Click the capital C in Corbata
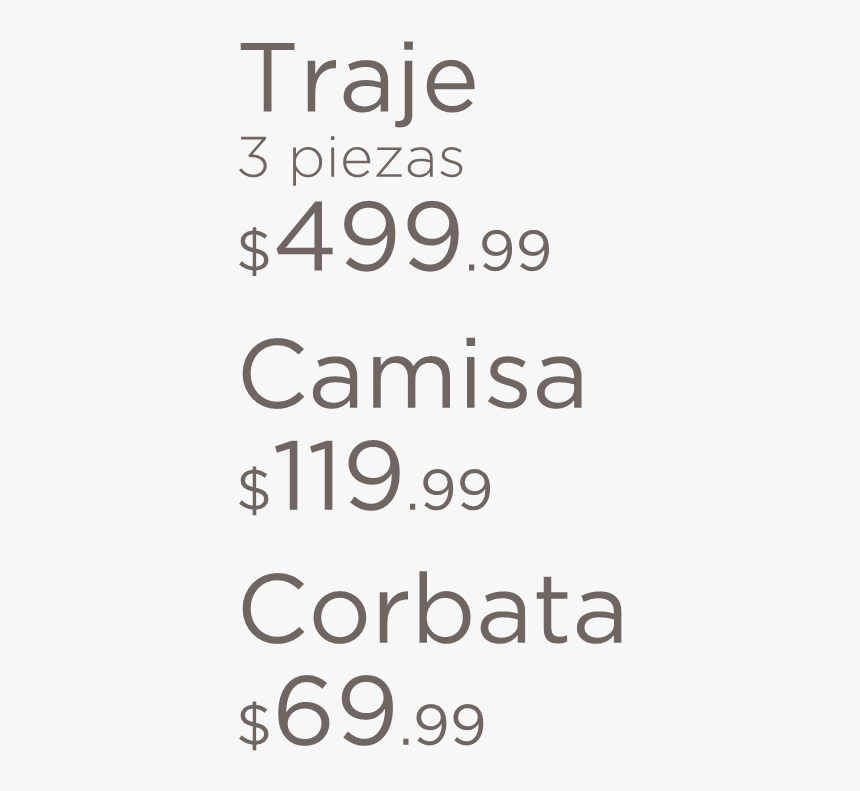 click(x=273, y=608)
